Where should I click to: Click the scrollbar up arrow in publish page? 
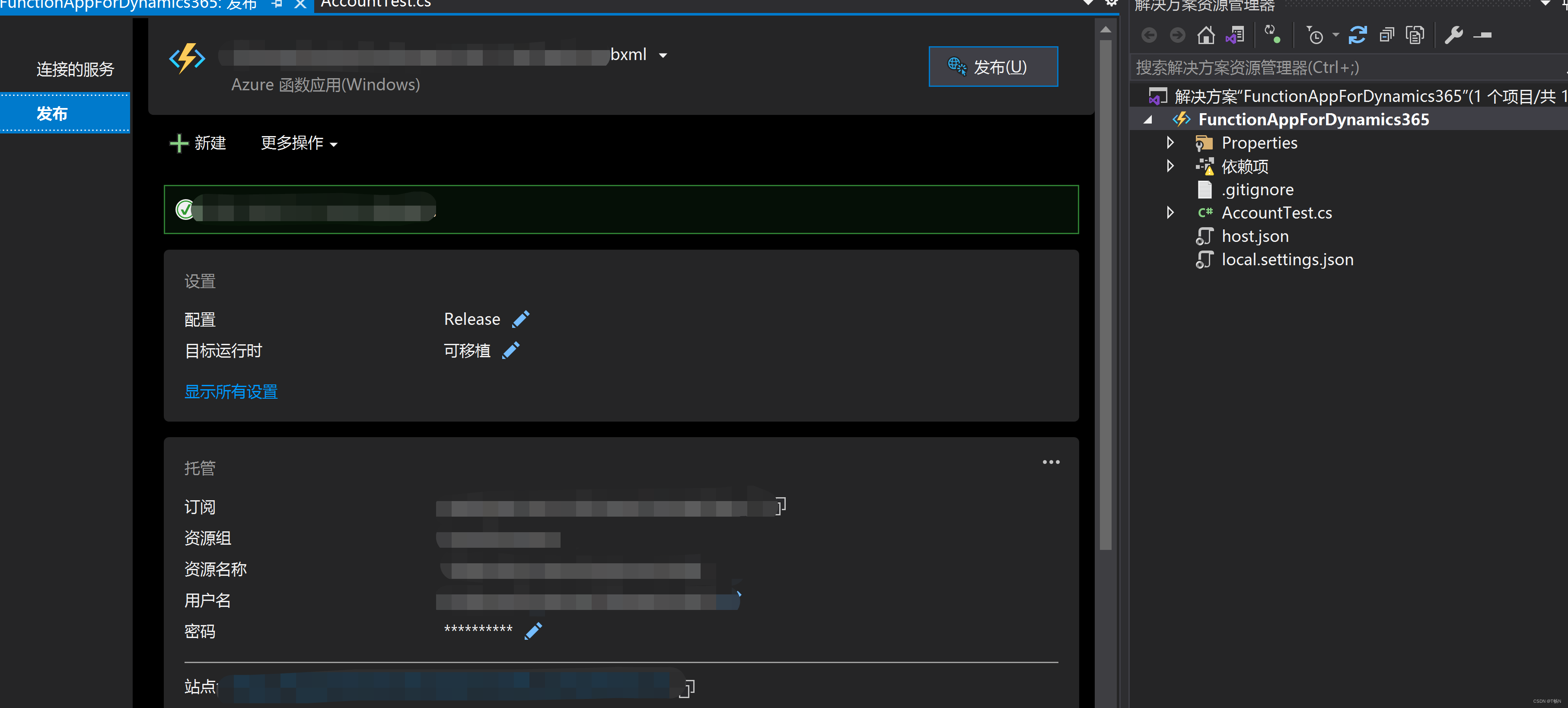[1106, 29]
